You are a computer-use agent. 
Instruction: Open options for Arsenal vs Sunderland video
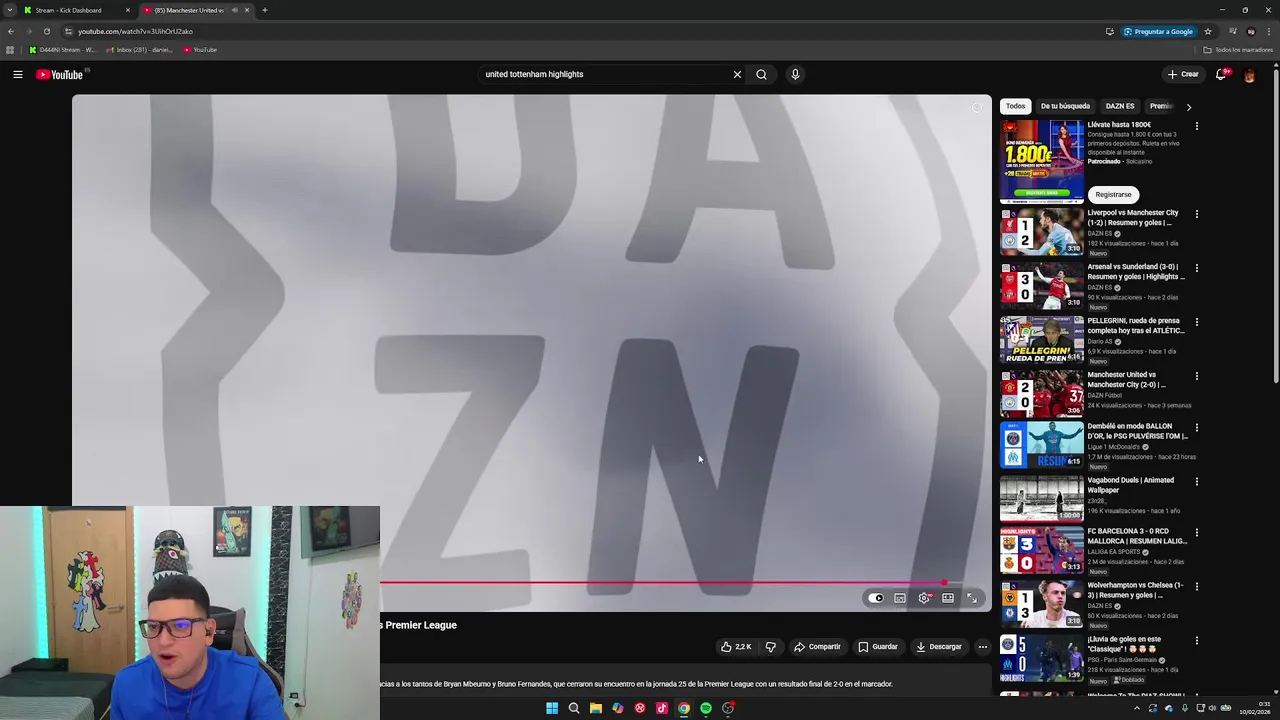(1196, 268)
